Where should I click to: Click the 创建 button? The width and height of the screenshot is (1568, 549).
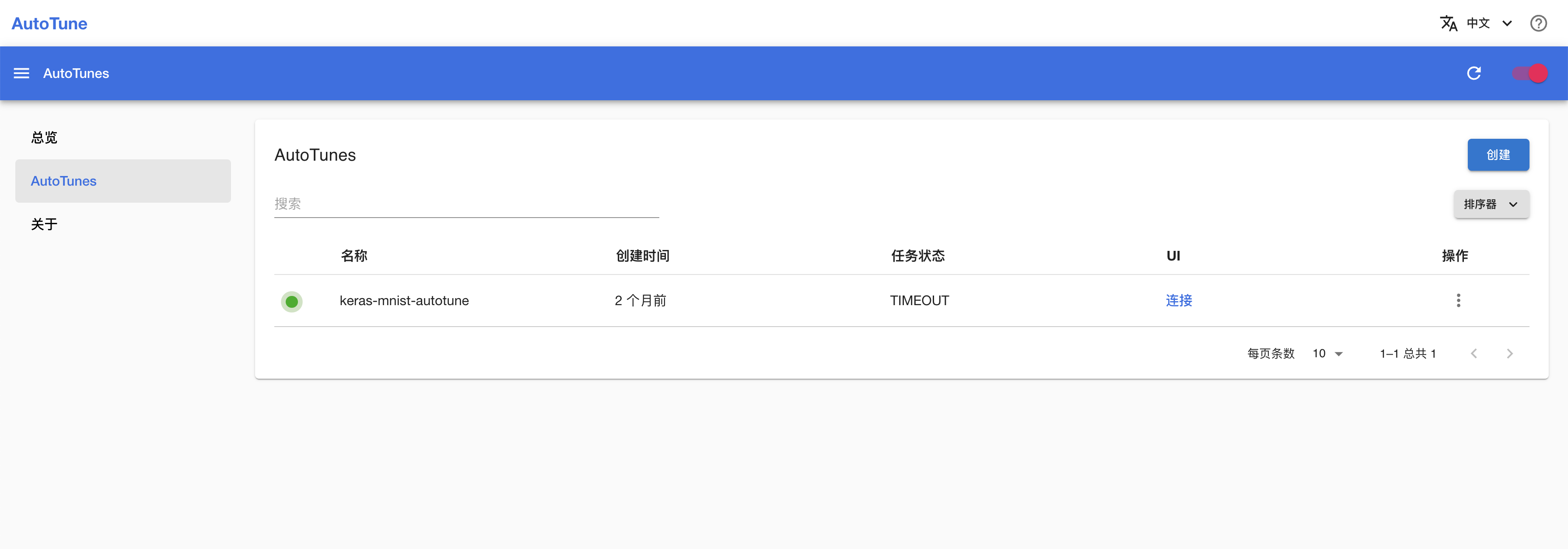[x=1498, y=155]
